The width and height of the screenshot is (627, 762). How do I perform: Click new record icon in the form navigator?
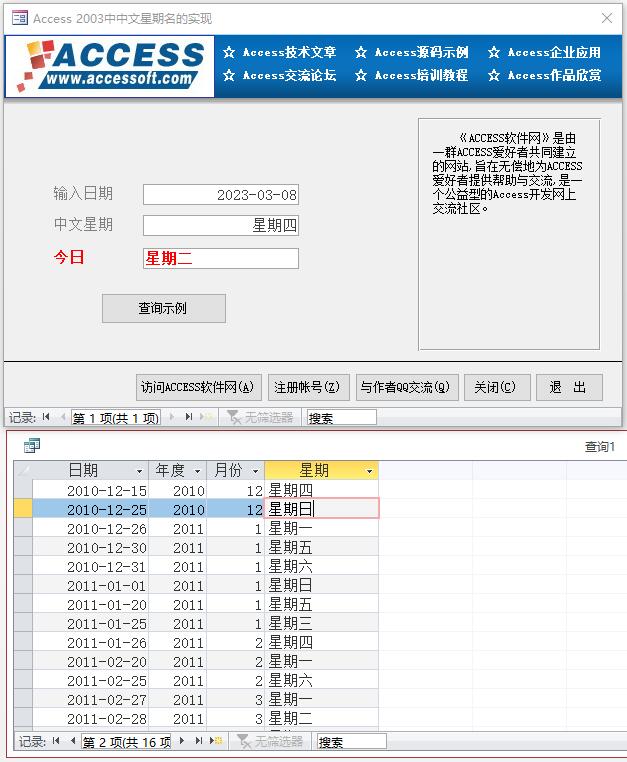click(207, 417)
